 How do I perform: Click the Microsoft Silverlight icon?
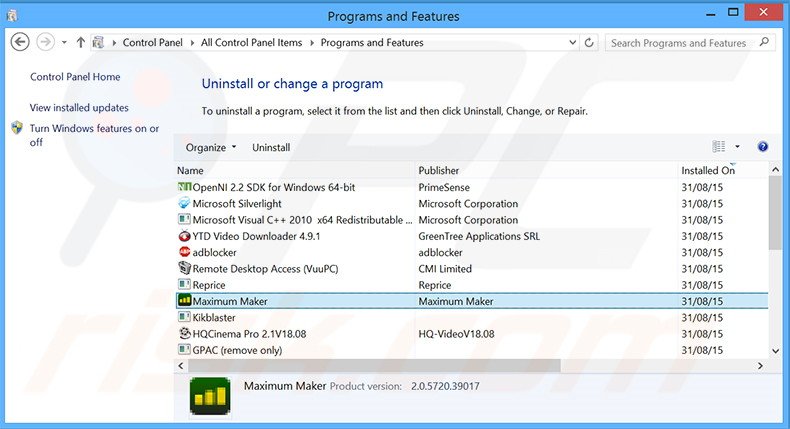coord(184,203)
